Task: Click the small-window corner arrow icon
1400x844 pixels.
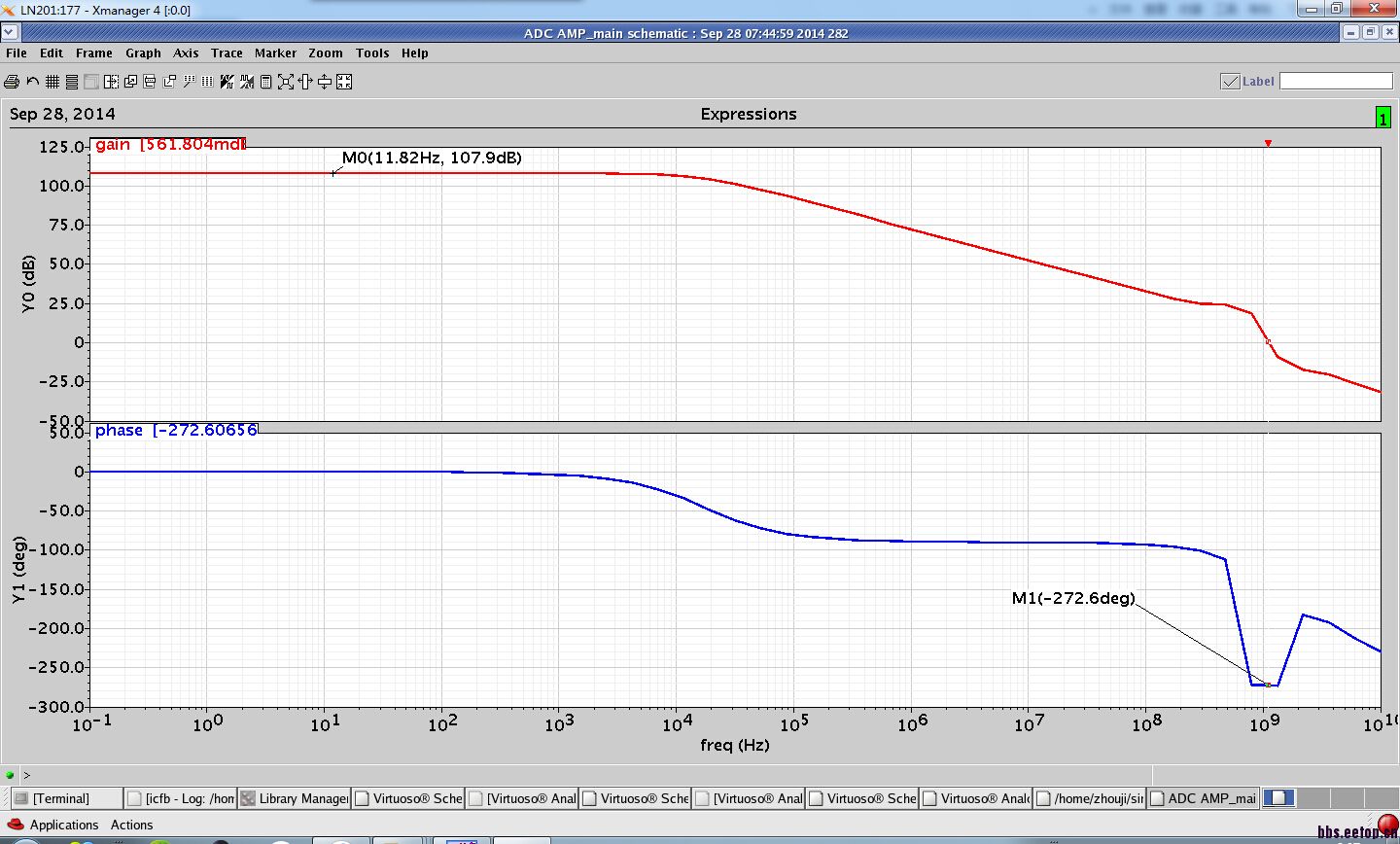Action: point(169,82)
